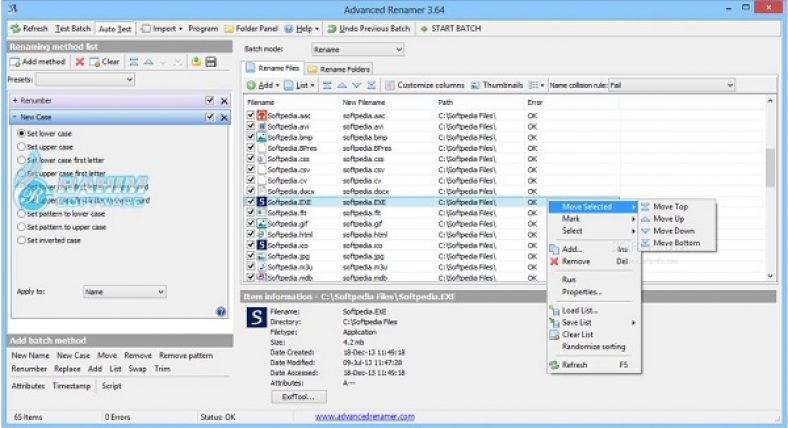Click the blue help icon in New Case panel
The height and width of the screenshot is (428, 788).
[221, 312]
